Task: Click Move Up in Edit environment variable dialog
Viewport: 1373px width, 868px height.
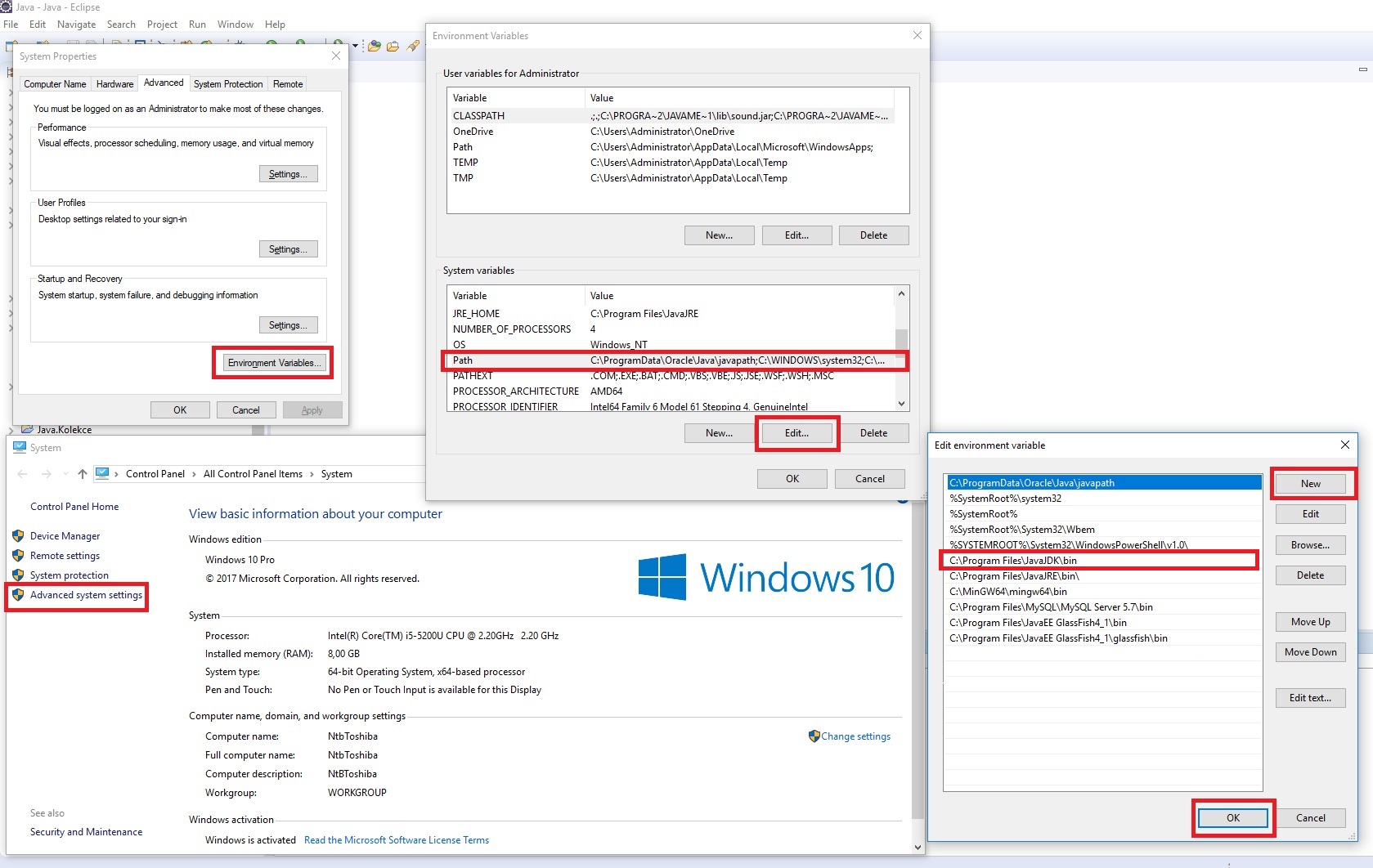Action: tap(1310, 622)
